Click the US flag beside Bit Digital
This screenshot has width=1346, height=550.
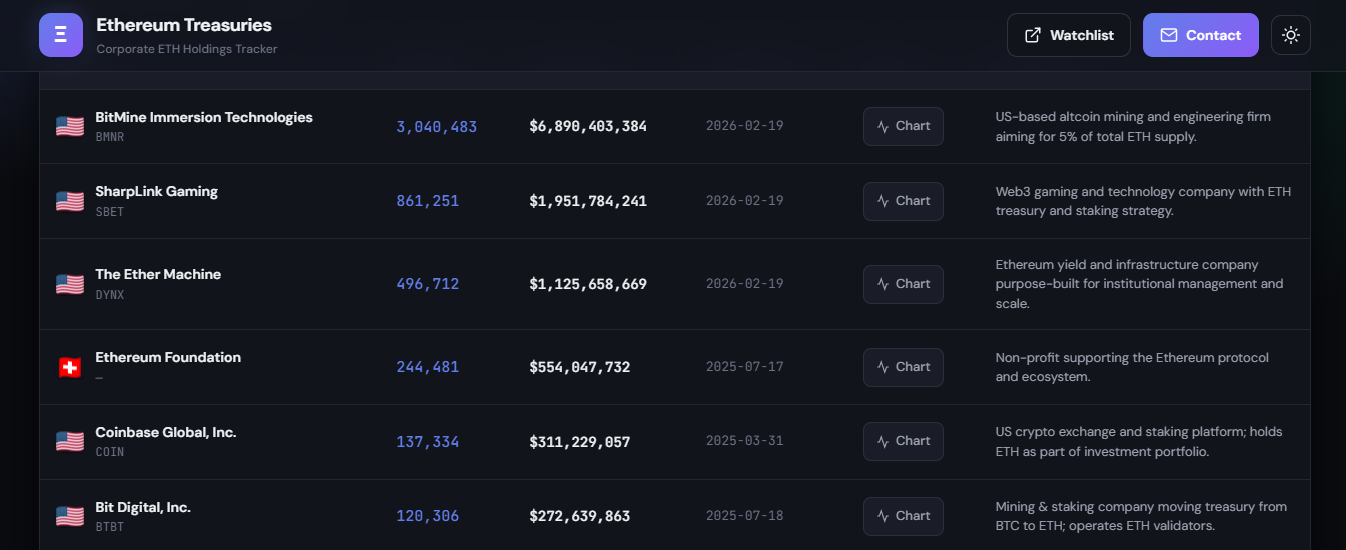(x=70, y=516)
